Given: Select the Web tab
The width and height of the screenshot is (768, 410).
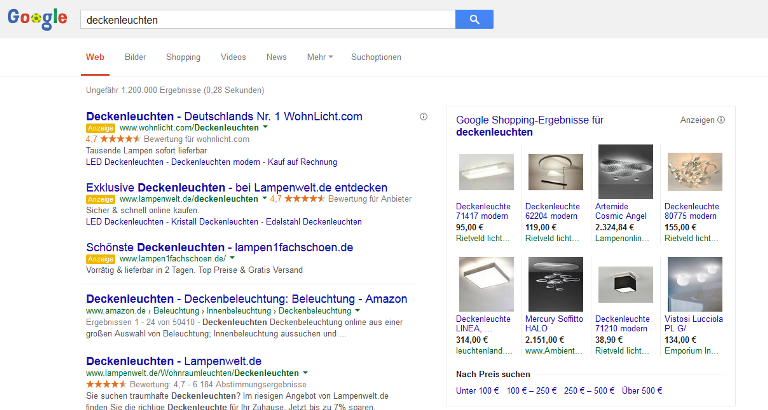Looking at the screenshot, I should tap(95, 57).
